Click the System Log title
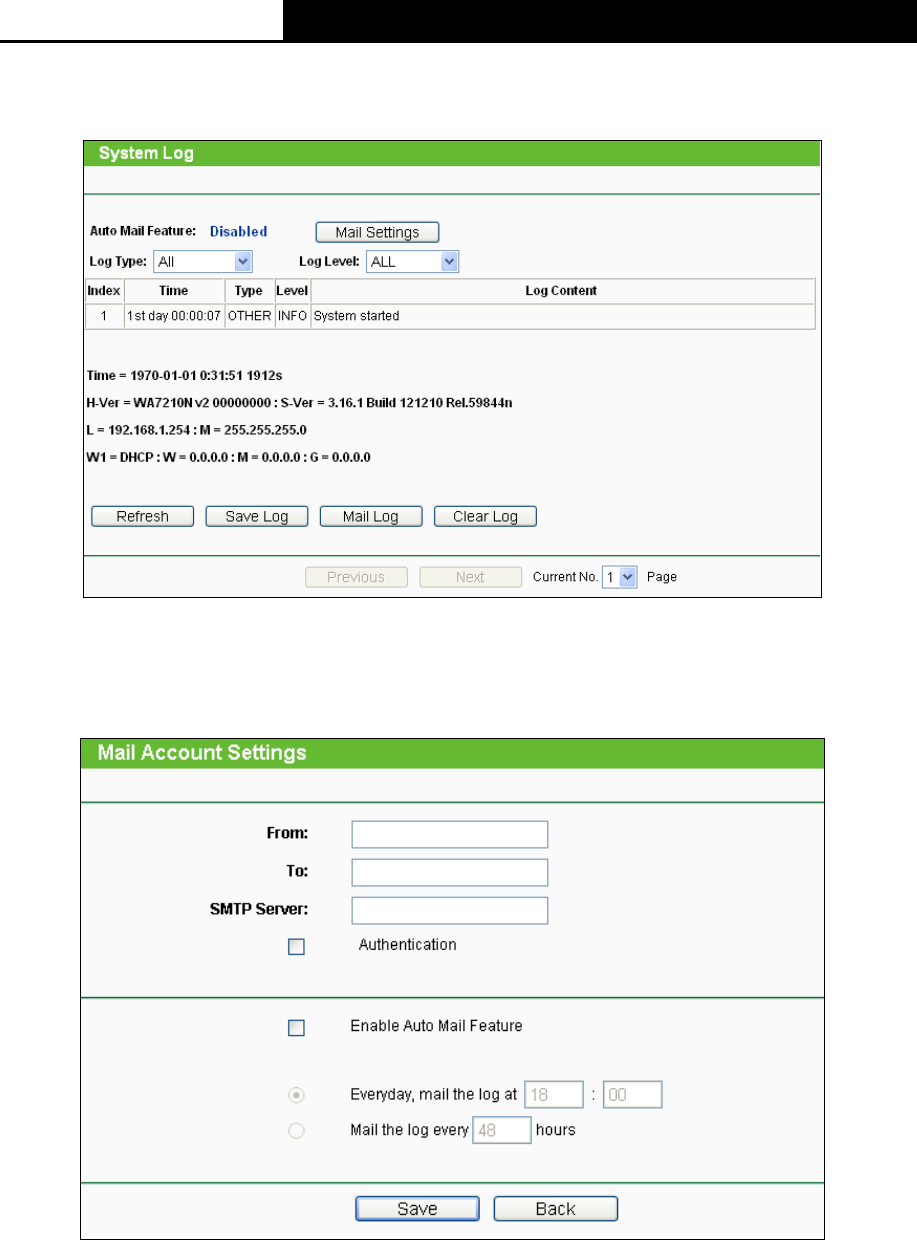The image size is (917, 1240). [x=145, y=154]
